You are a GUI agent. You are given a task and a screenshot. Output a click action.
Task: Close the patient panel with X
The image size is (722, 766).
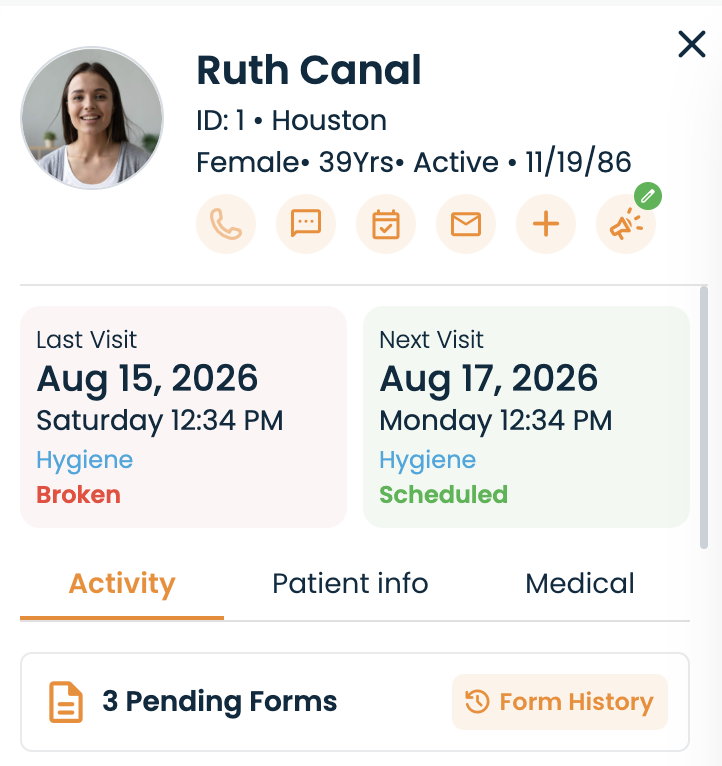[692, 44]
